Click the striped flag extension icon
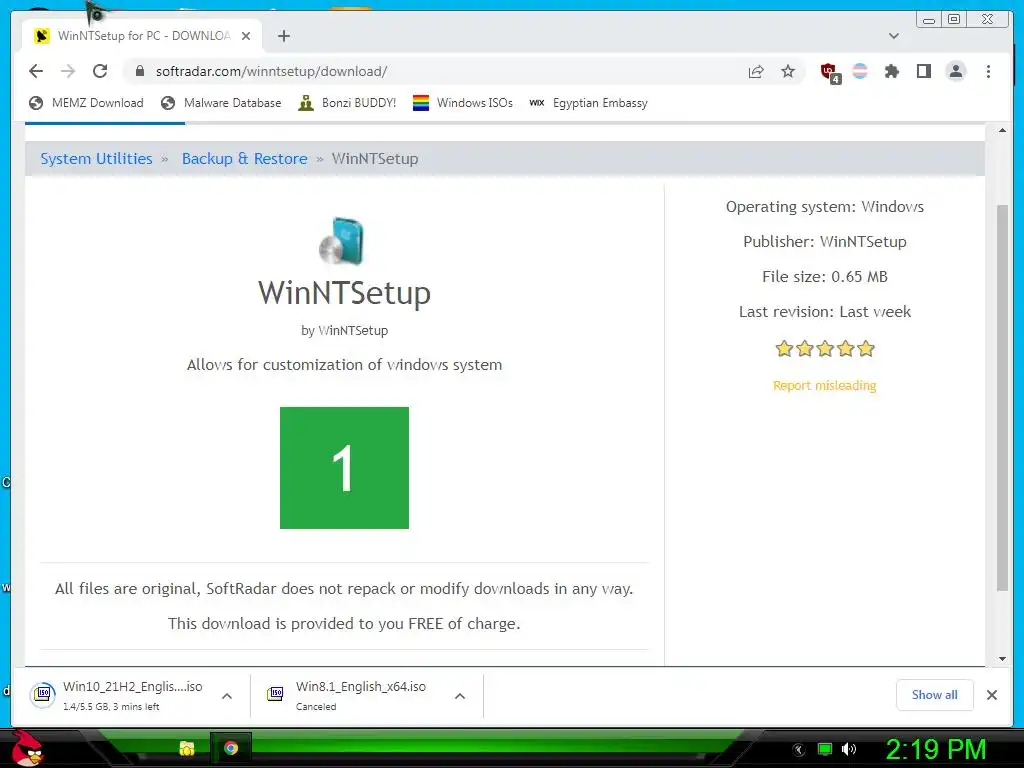This screenshot has width=1024, height=768. pos(860,71)
